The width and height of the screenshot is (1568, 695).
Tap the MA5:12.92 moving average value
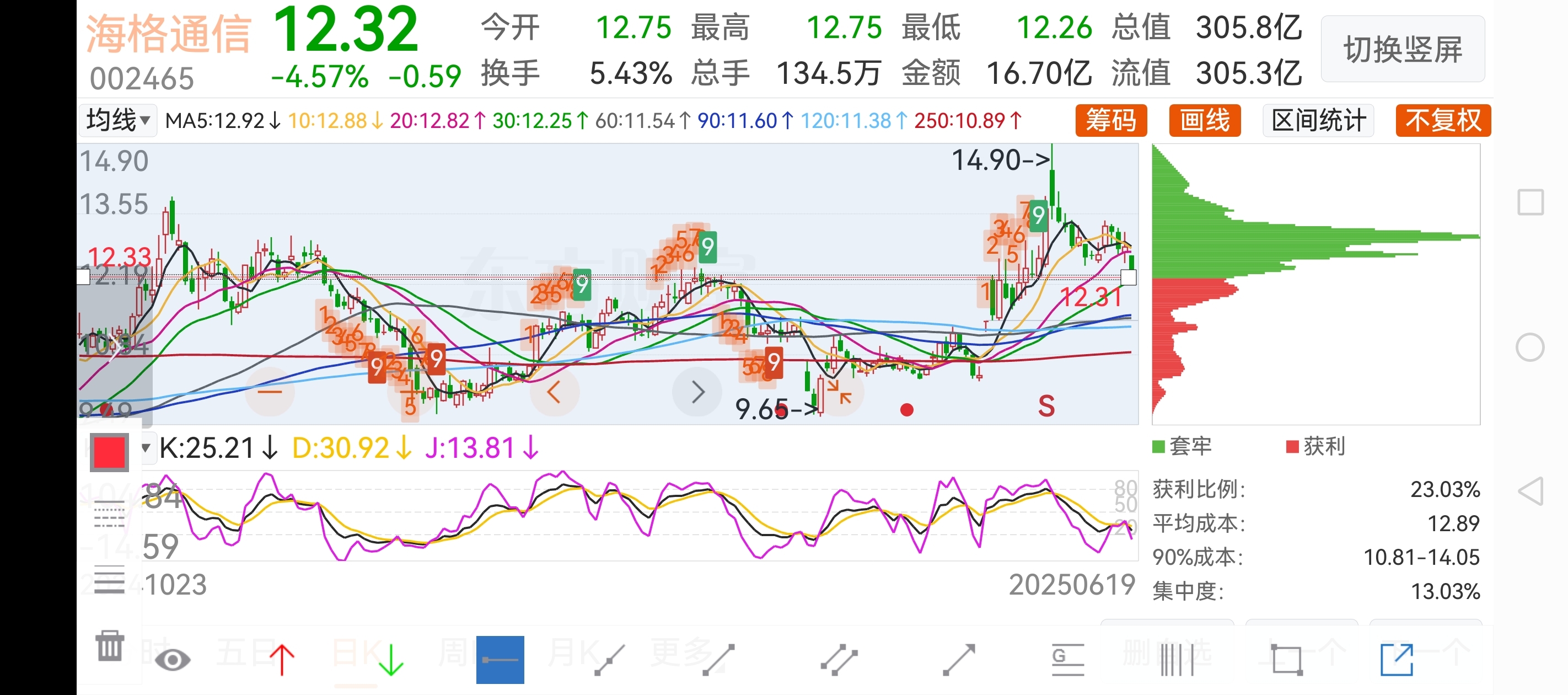222,121
